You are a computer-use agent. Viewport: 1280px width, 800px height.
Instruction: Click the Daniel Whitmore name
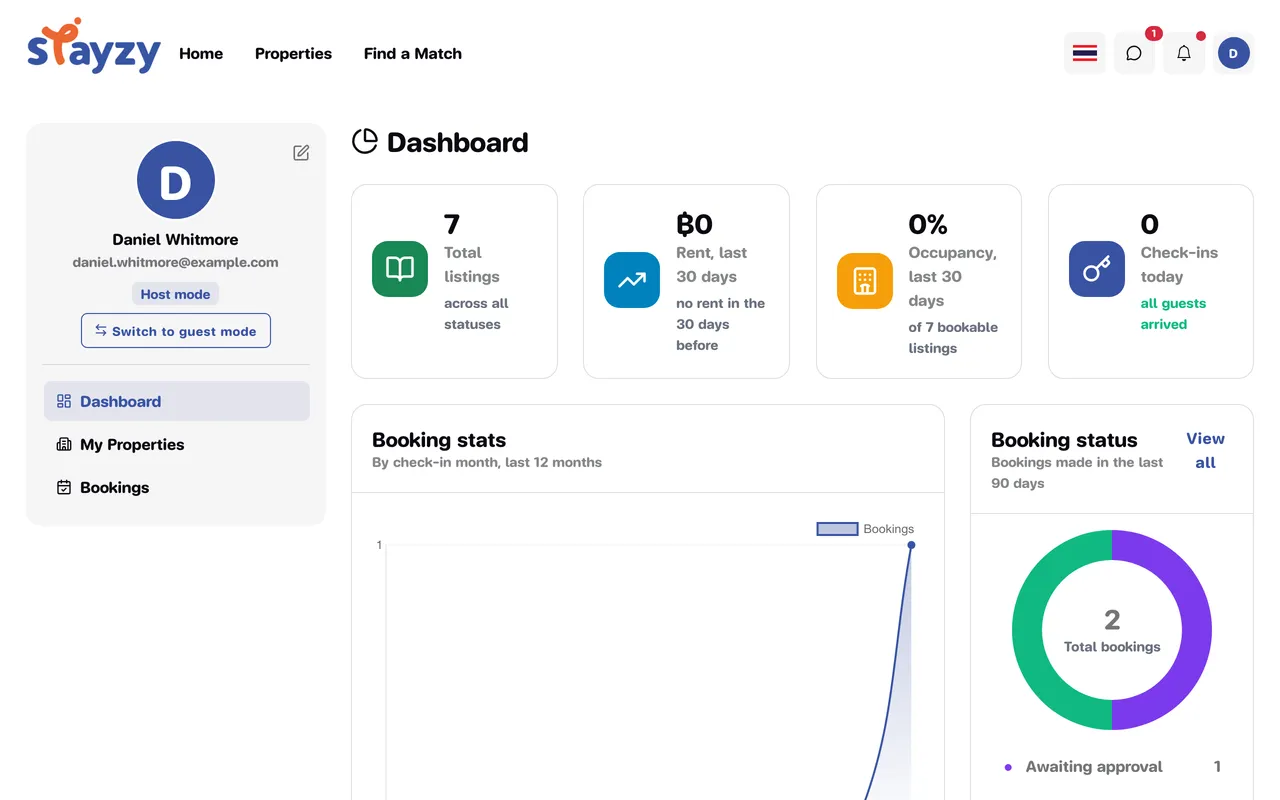click(x=176, y=240)
